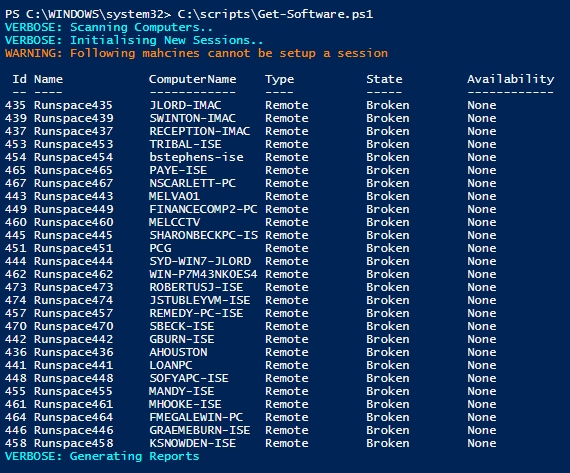The height and width of the screenshot is (473, 570).
Task: Click the 'Type' column header
Action: (x=280, y=79)
